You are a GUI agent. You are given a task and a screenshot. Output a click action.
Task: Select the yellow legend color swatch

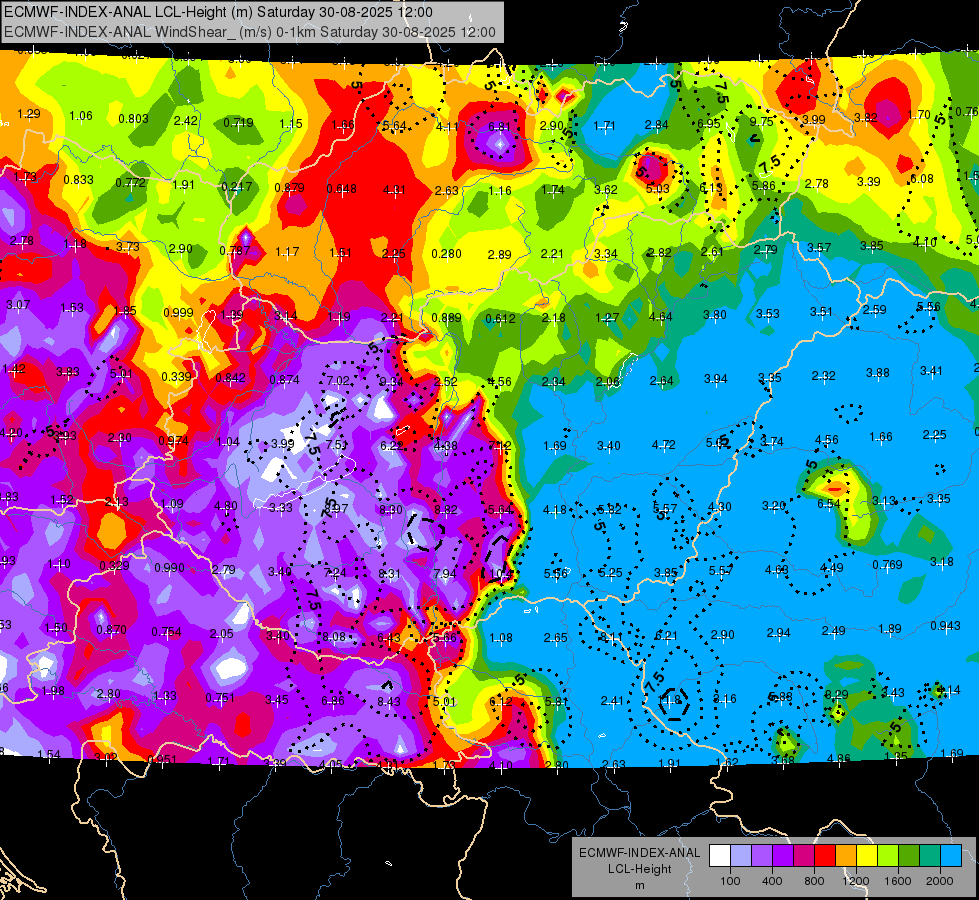pos(867,856)
